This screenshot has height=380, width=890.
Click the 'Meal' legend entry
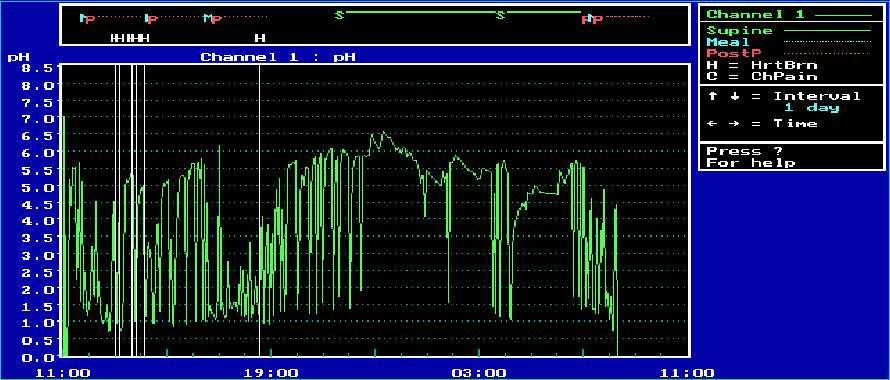click(x=728, y=42)
